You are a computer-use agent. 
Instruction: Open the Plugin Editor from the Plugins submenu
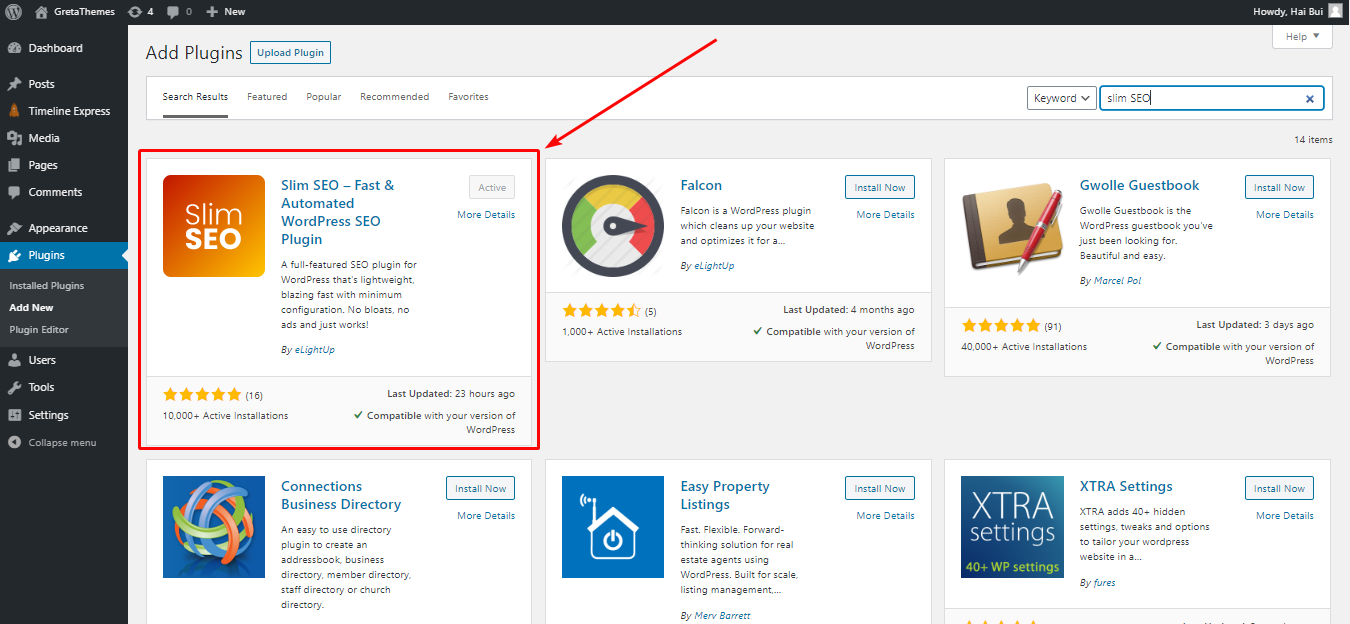tap(40, 329)
